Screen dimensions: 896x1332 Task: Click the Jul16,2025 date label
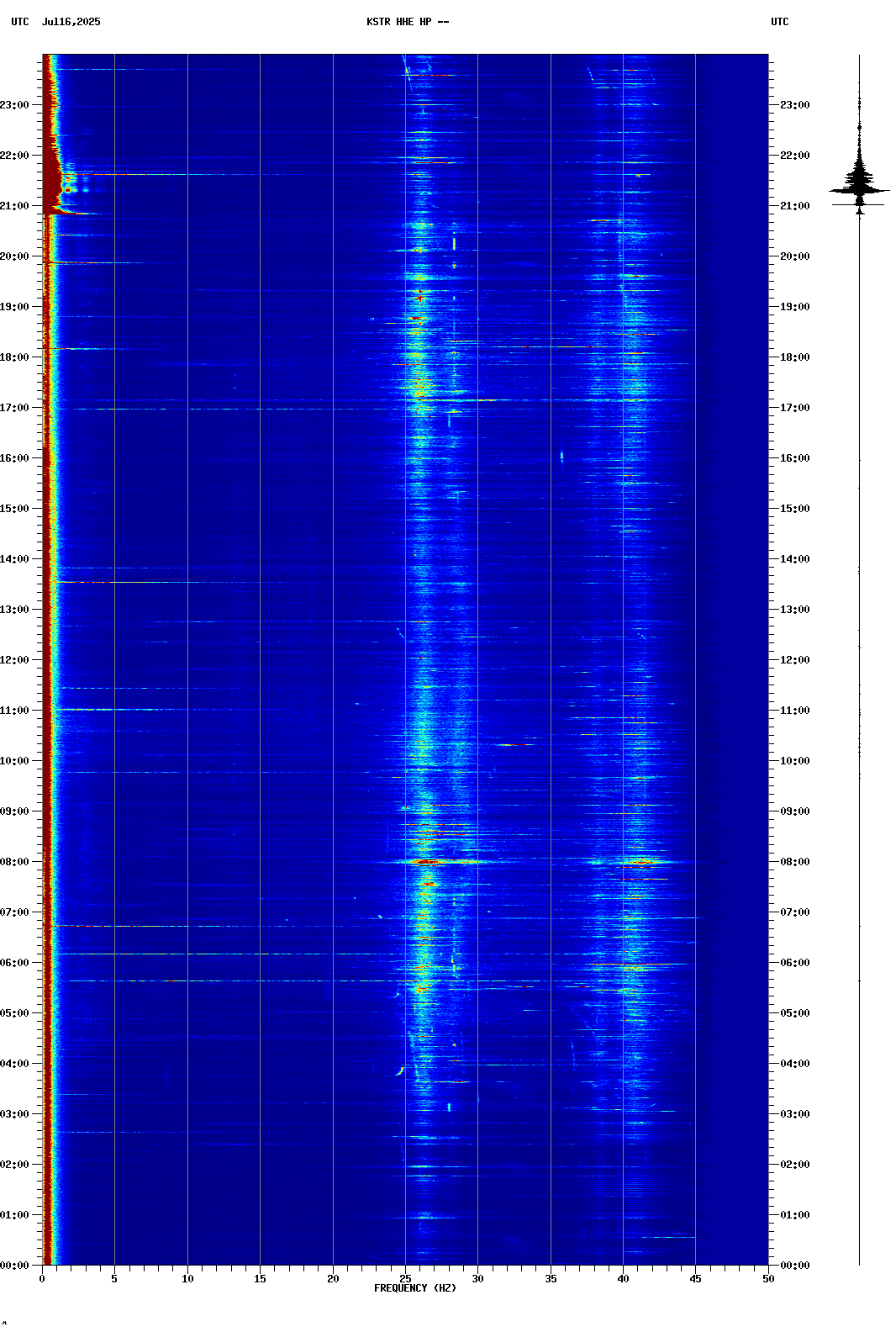pos(71,22)
